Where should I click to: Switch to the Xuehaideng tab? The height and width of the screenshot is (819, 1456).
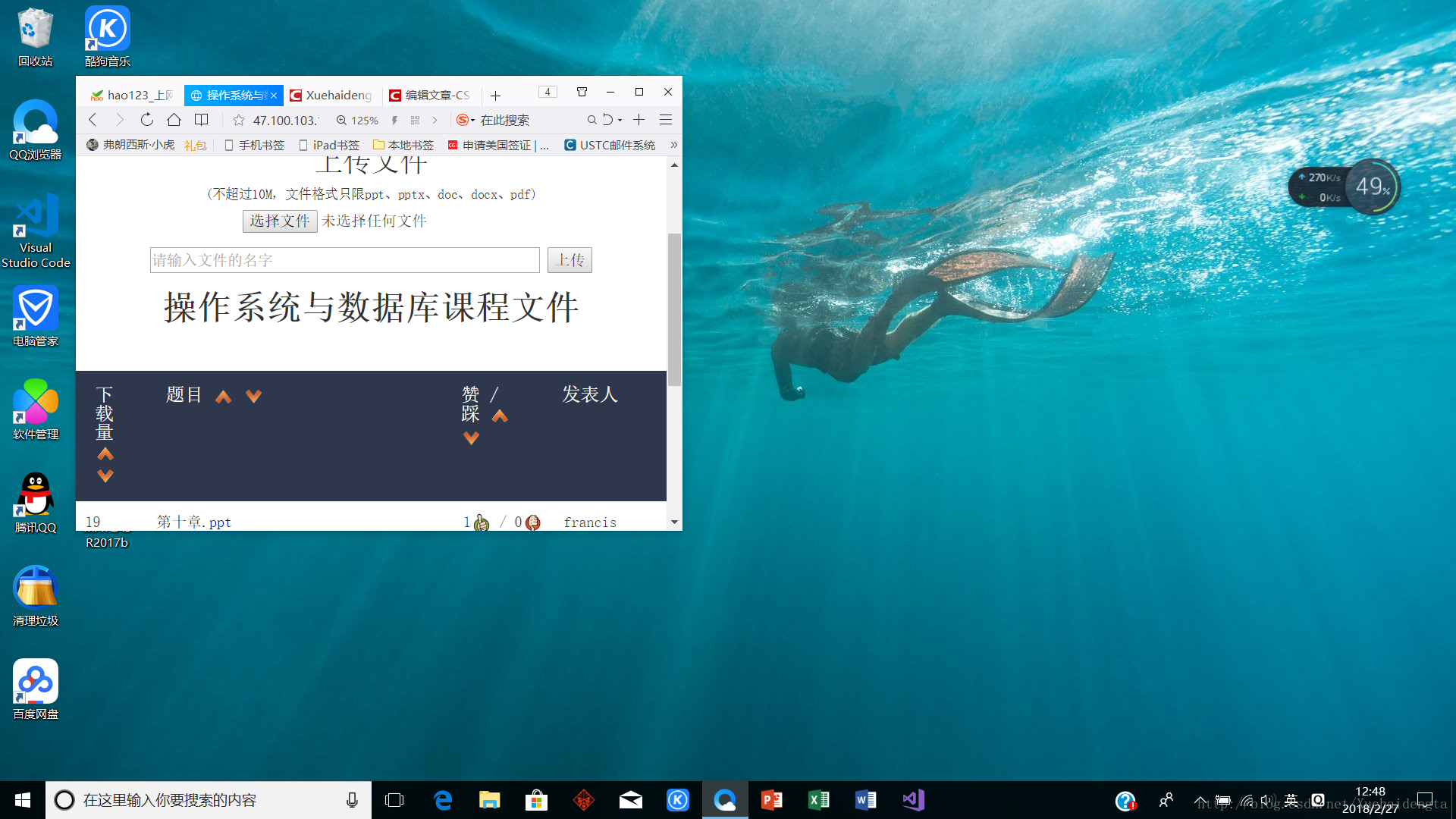(x=331, y=95)
